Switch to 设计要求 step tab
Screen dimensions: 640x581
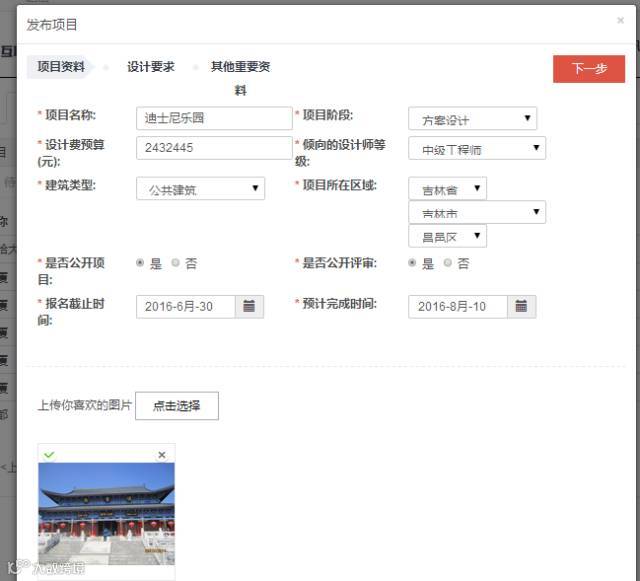[x=151, y=67]
